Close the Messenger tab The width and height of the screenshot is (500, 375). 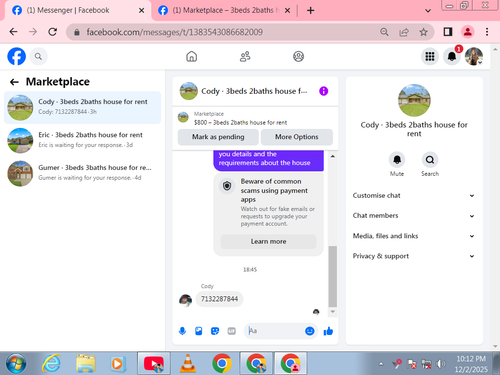[141, 11]
